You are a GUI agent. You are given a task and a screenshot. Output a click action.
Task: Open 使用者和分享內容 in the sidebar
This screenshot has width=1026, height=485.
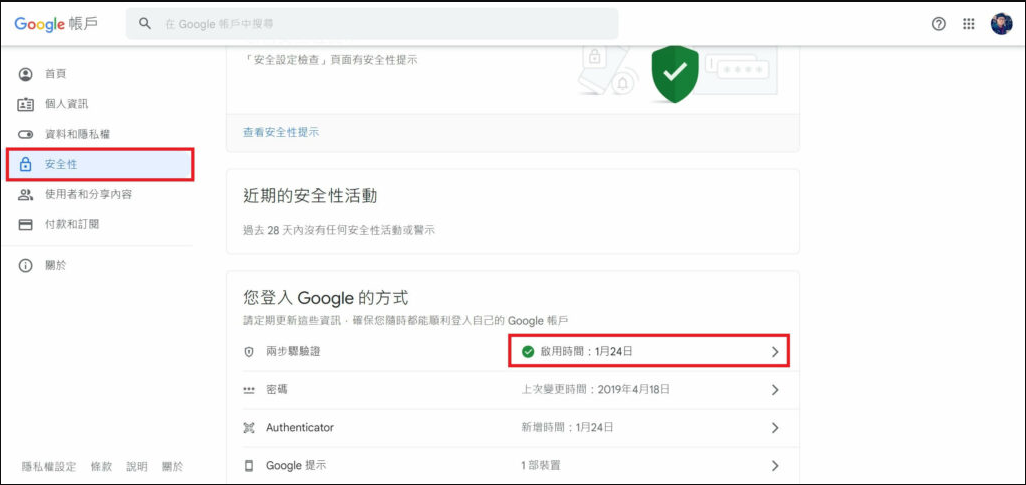coord(88,194)
